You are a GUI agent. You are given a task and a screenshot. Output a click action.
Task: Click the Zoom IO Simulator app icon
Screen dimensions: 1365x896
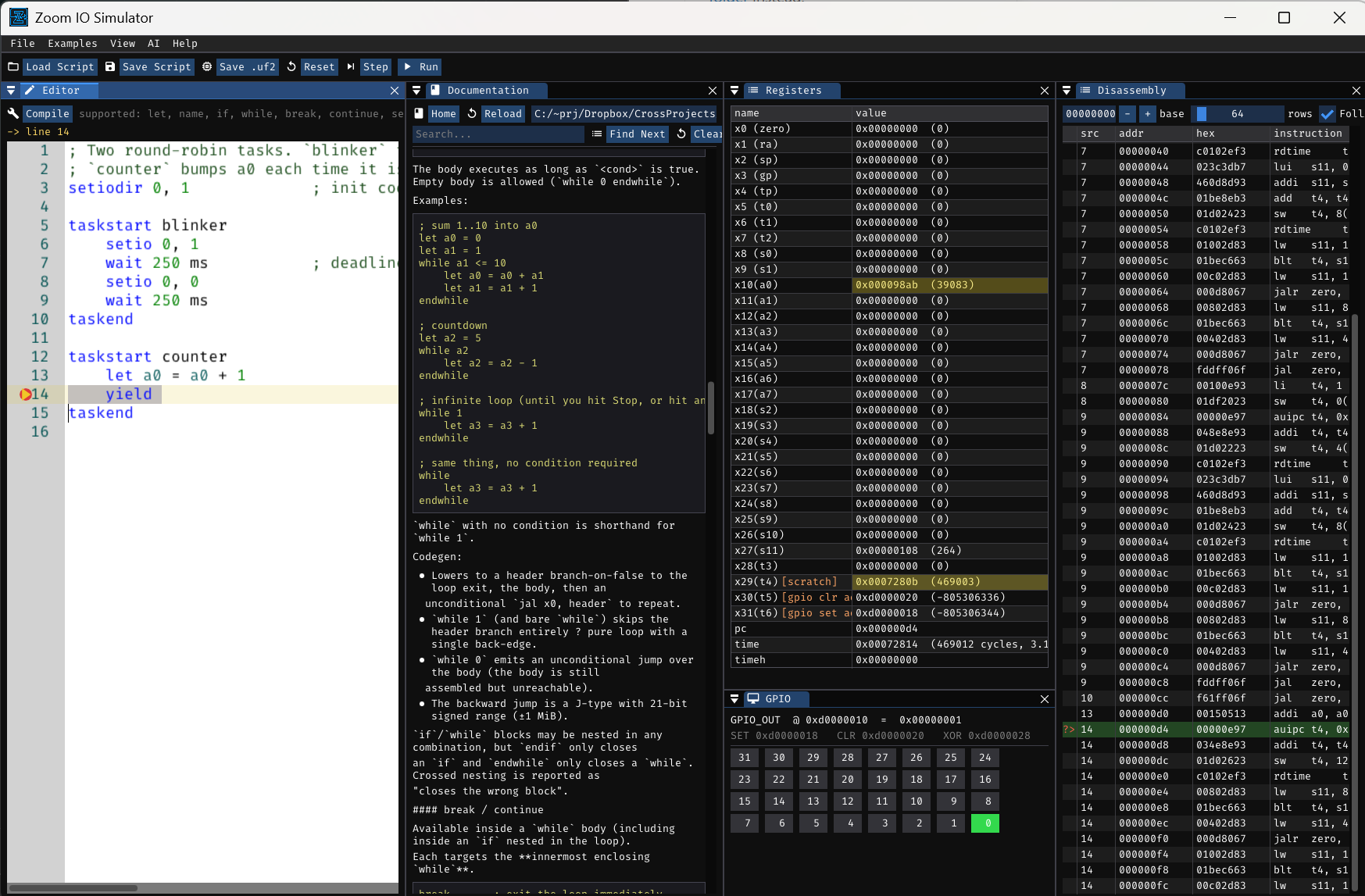[x=19, y=17]
